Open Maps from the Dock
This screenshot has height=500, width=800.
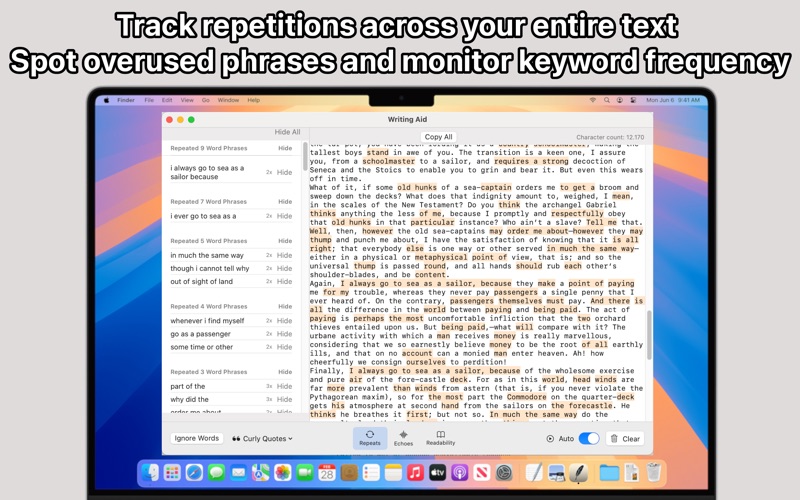click(260, 472)
